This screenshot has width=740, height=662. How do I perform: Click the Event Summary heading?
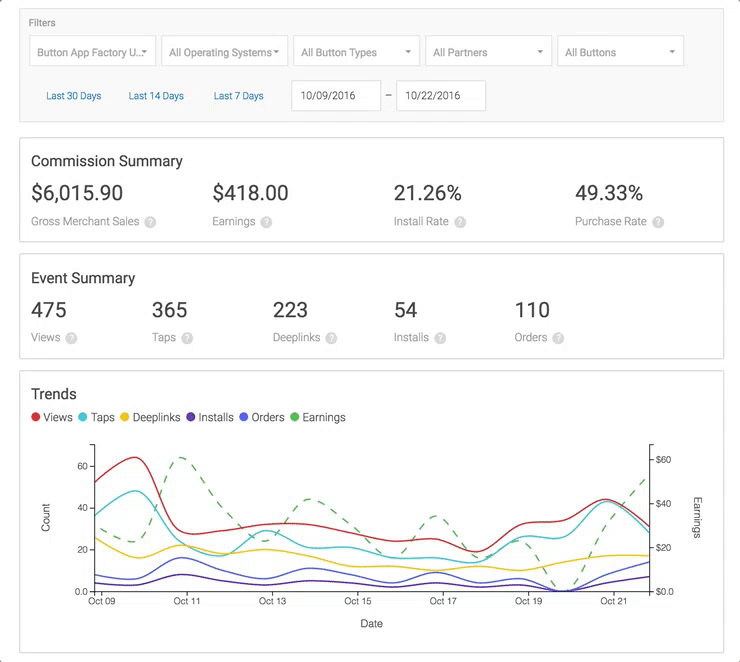point(83,278)
